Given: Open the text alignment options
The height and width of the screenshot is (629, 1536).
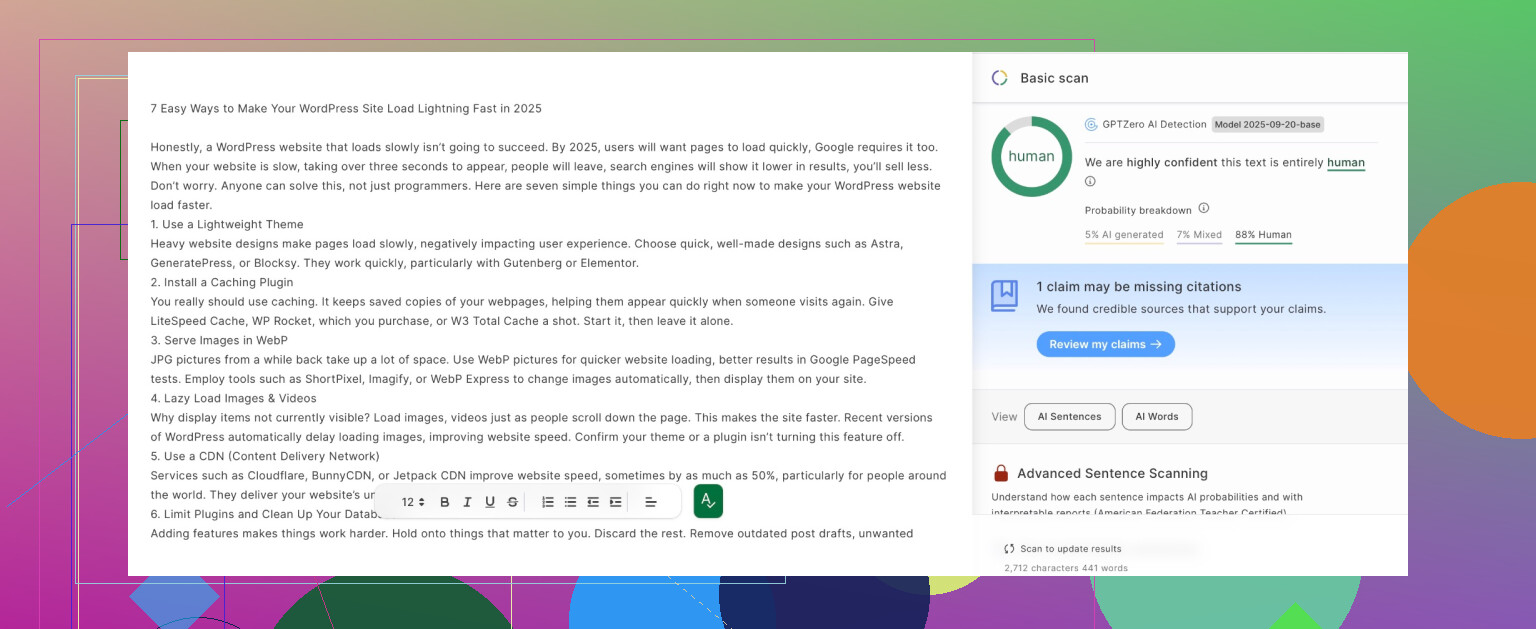Looking at the screenshot, I should tap(650, 502).
